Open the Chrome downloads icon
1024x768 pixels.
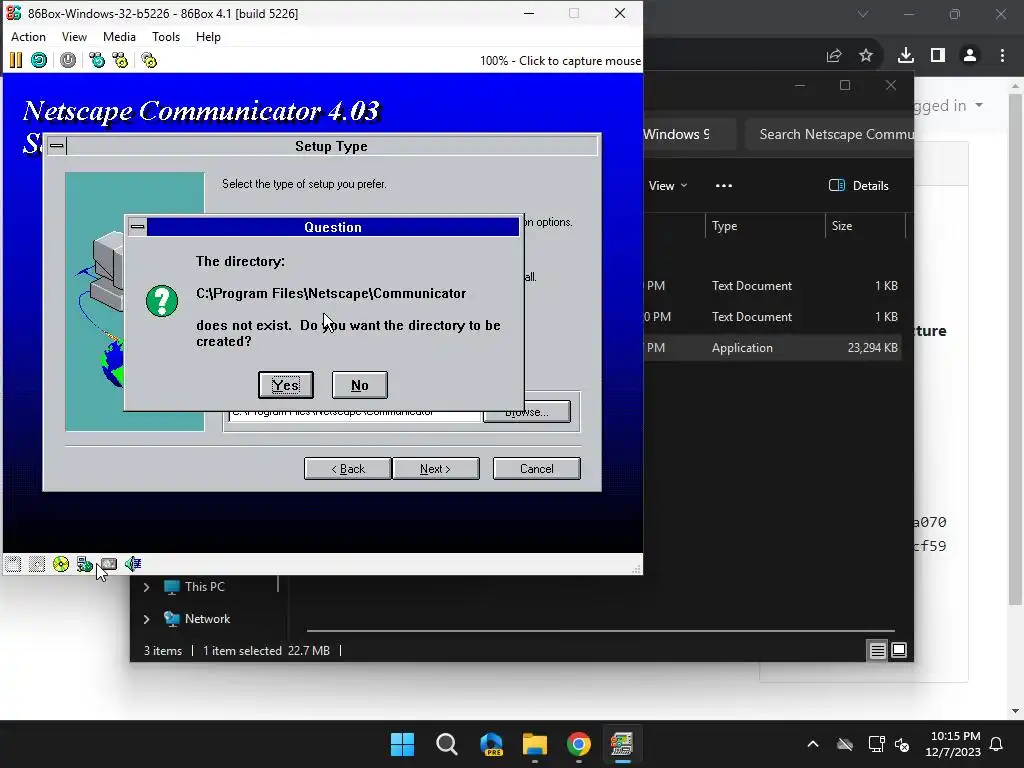click(906, 56)
